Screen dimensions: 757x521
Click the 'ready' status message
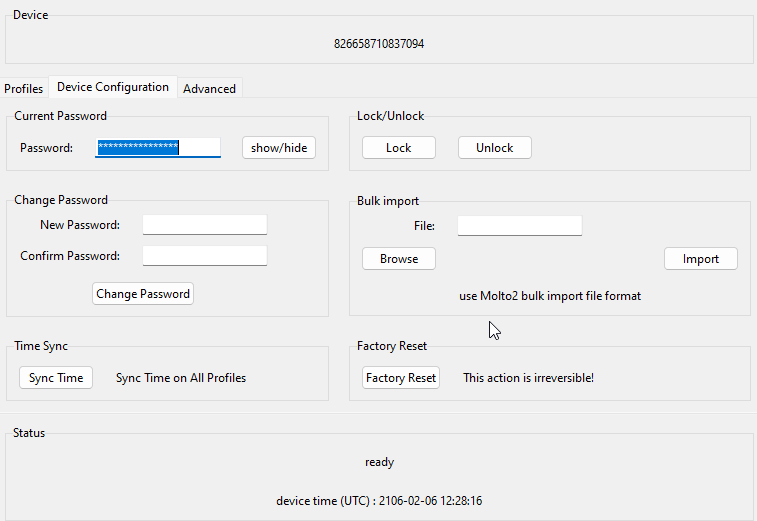click(x=379, y=462)
